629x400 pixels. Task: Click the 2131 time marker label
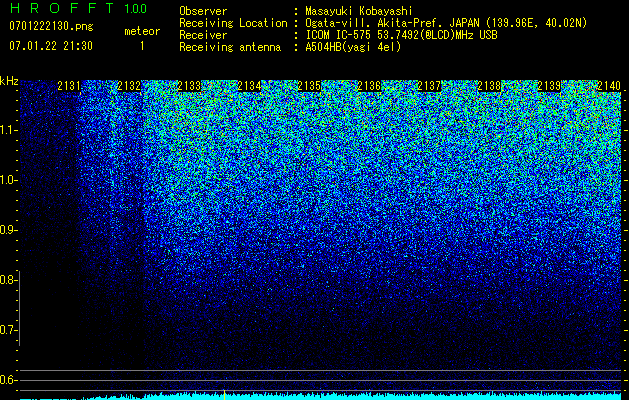click(x=69, y=86)
